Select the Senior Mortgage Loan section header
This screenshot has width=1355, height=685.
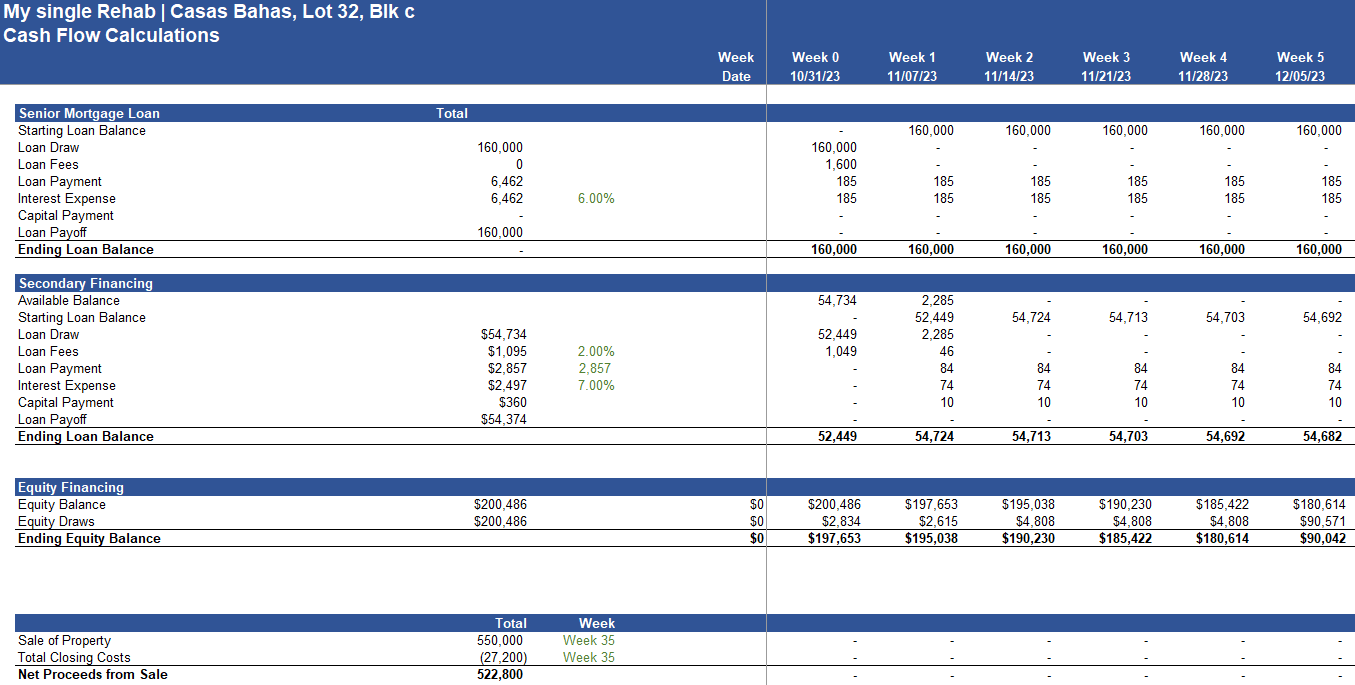(89, 113)
